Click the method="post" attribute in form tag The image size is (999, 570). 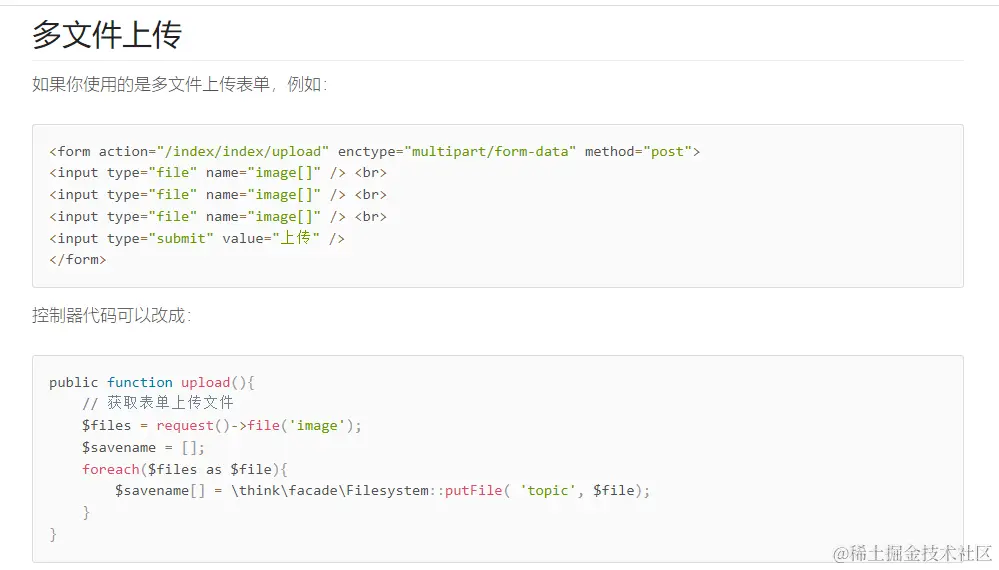click(642, 152)
